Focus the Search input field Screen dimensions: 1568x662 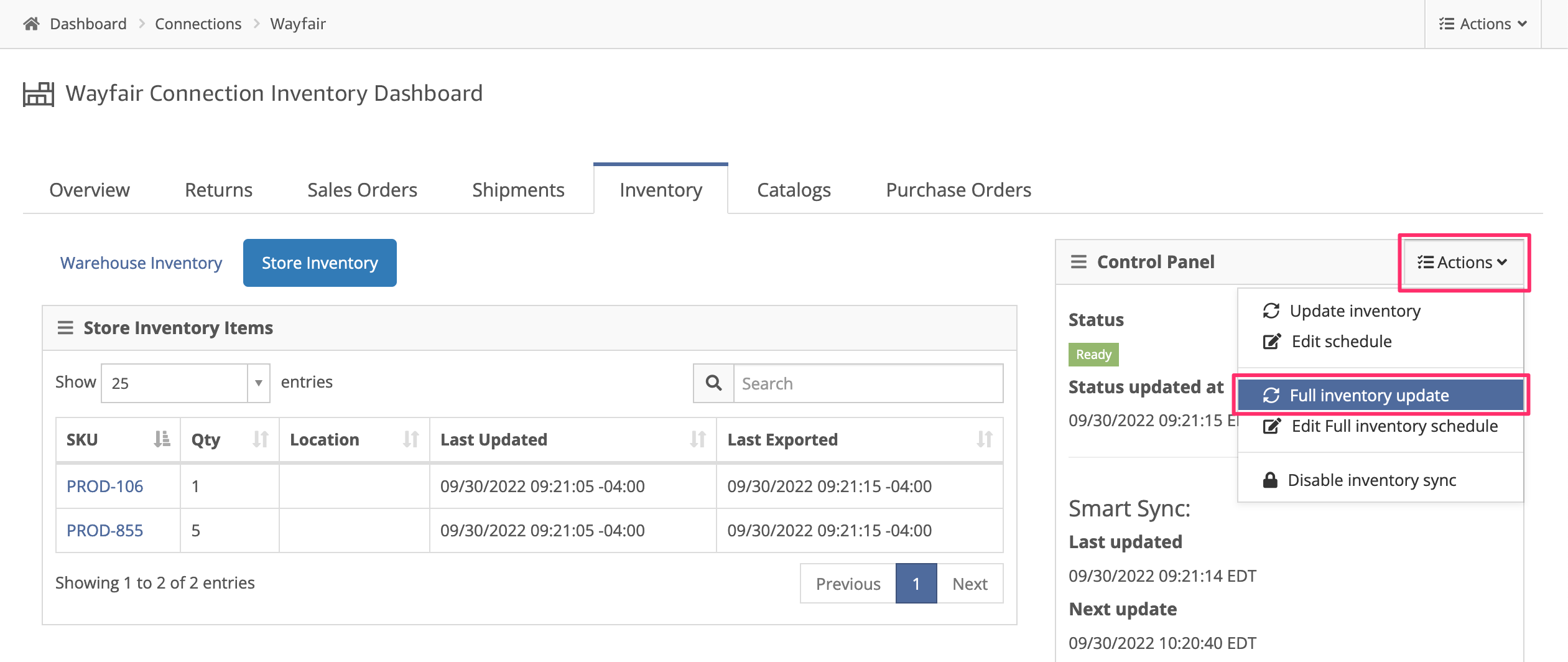868,383
